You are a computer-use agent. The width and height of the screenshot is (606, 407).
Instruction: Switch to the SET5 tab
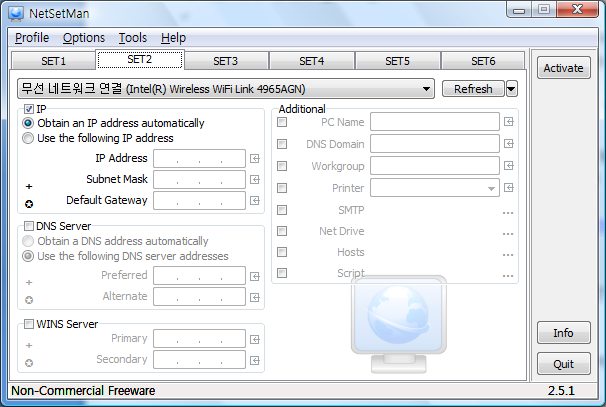click(x=397, y=61)
